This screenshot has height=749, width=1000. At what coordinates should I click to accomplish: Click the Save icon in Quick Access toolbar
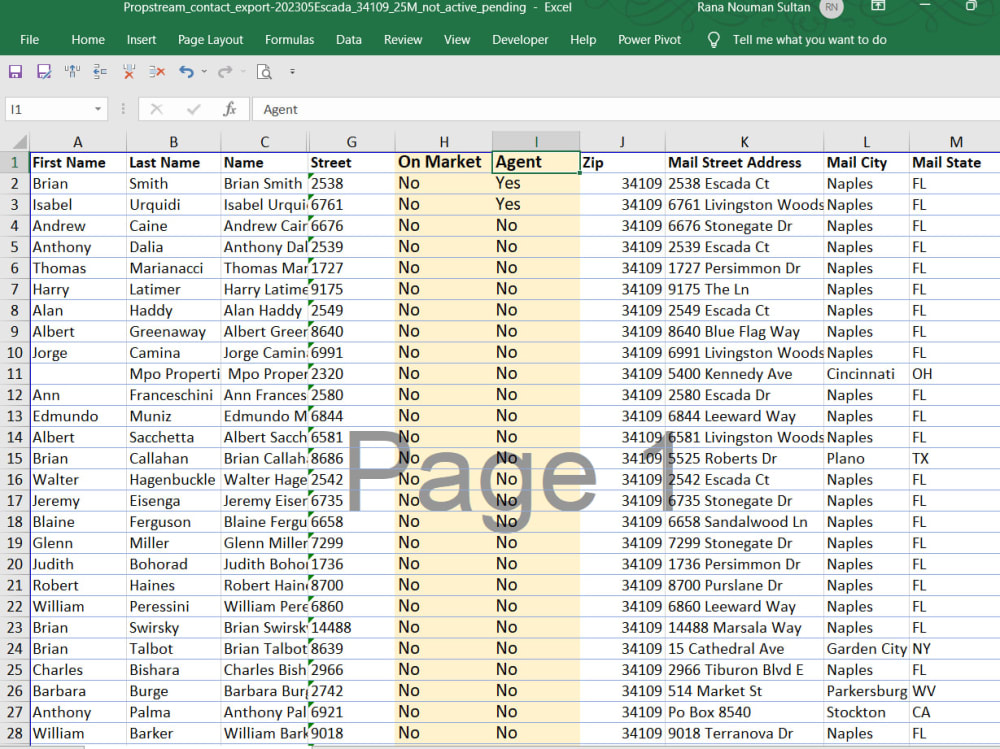pyautogui.click(x=15, y=71)
